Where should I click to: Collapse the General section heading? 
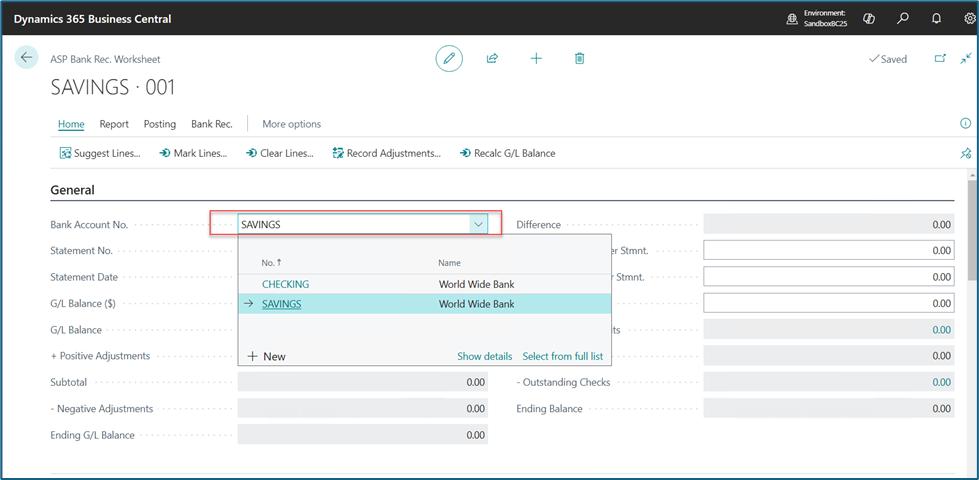click(x=72, y=190)
